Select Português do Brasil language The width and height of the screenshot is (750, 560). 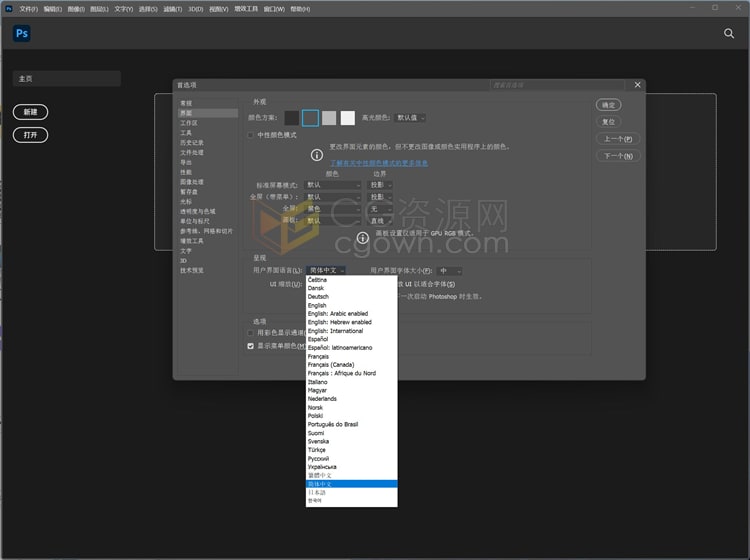coord(352,425)
